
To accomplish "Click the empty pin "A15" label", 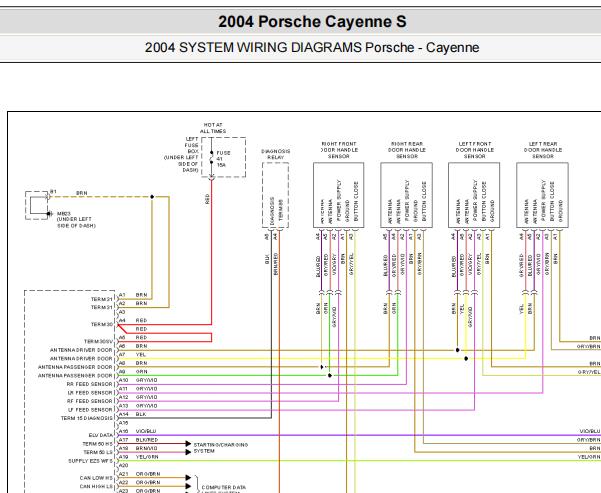I will point(123,422).
